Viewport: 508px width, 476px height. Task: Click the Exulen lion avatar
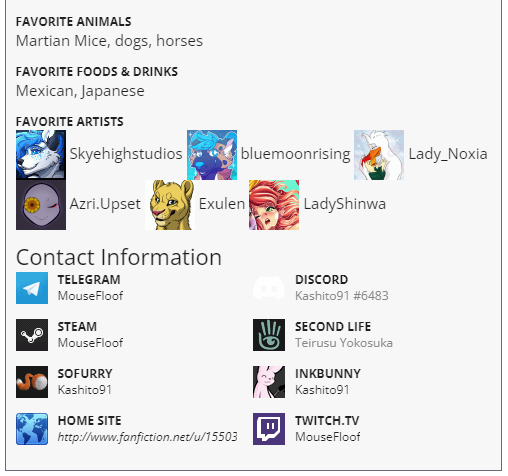point(170,205)
